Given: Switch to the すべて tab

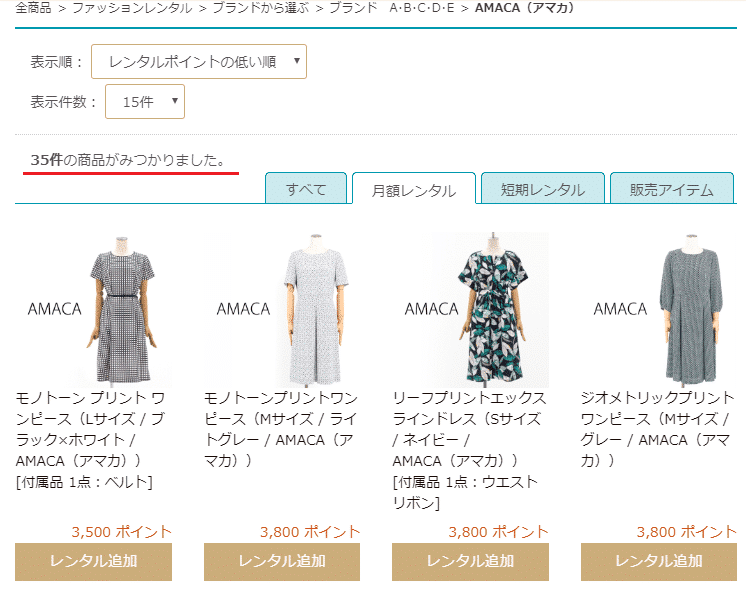Looking at the screenshot, I should tap(306, 189).
